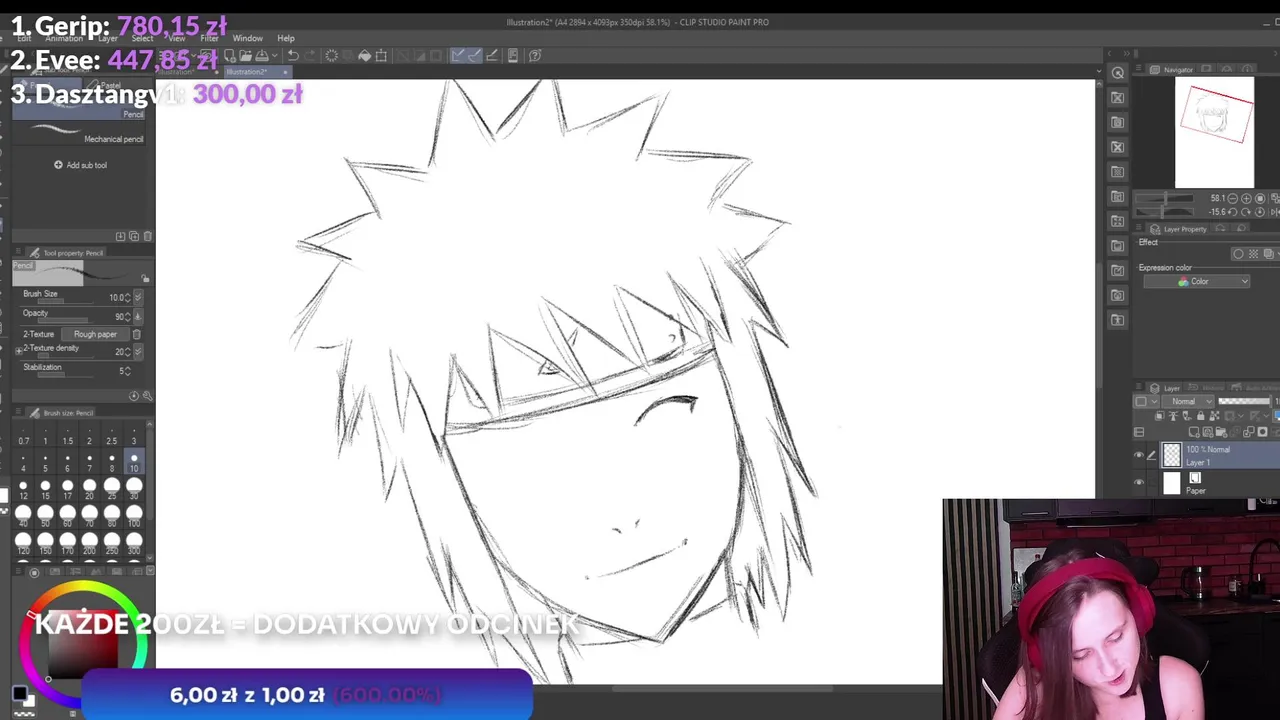Click the wrench settings icon in Tool property
Viewport: 1280px width, 720px height.
pyautogui.click(x=146, y=396)
